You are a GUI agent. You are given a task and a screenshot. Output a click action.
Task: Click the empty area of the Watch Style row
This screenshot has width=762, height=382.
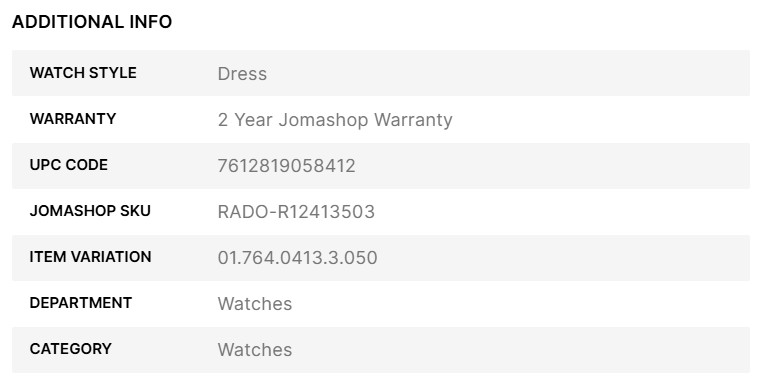pos(508,73)
